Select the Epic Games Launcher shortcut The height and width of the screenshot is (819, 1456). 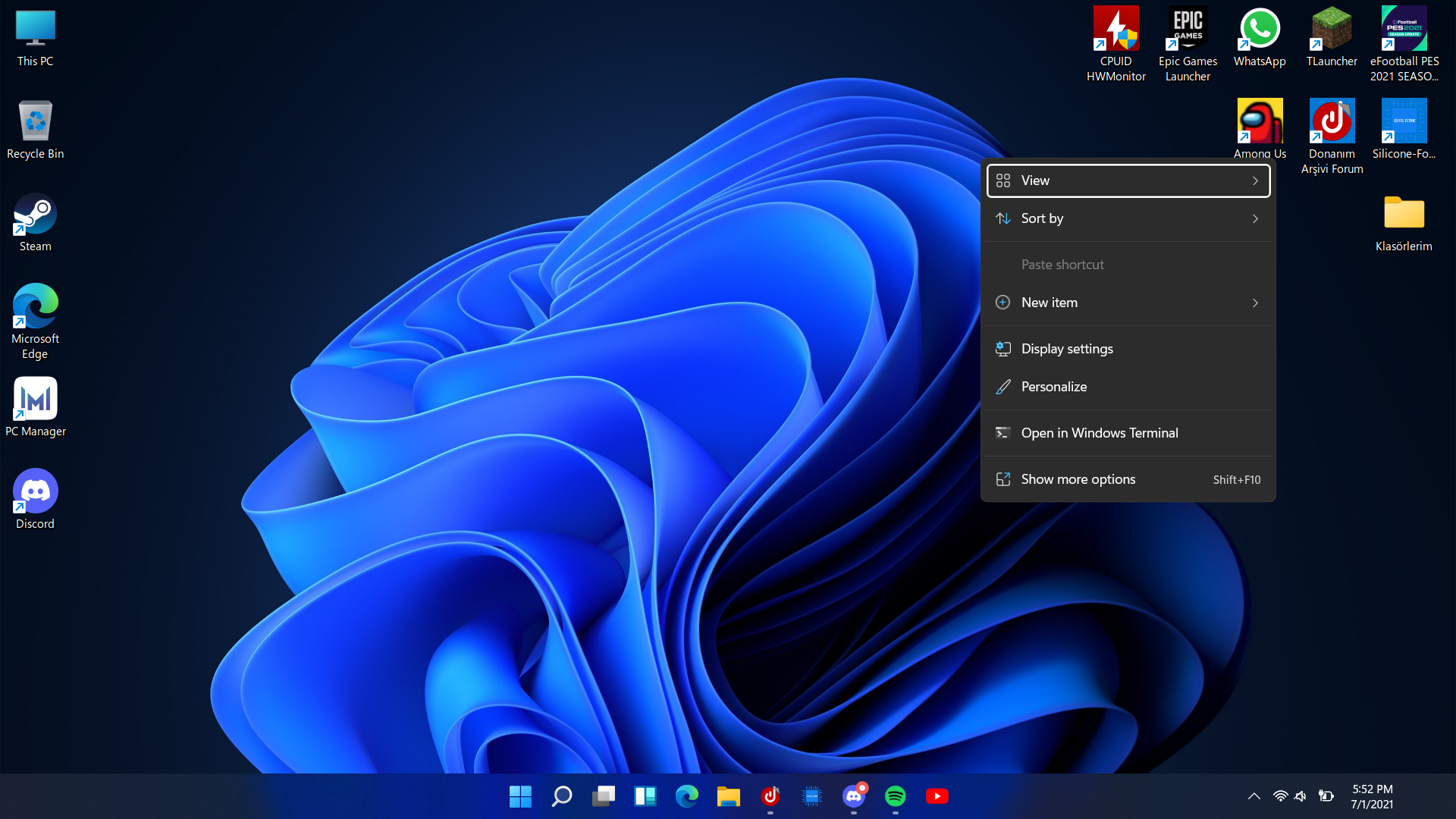[1188, 44]
